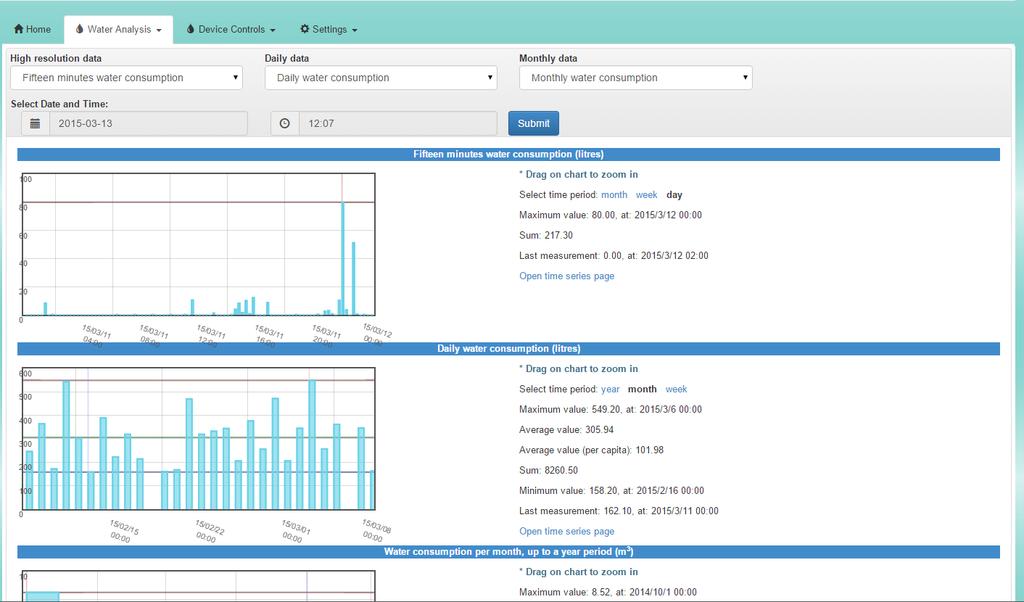
Task: Click the 'Monthly data' label
Action: click(x=548, y=58)
